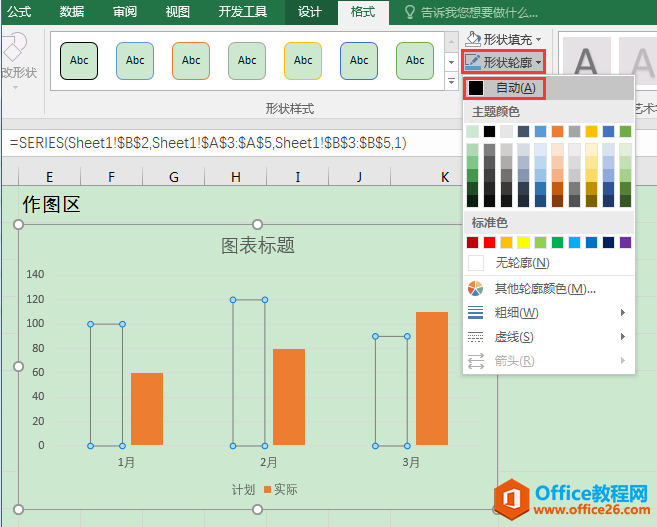The height and width of the screenshot is (527, 657).
Task: Pick standard dark red color swatch
Action: tap(472, 243)
